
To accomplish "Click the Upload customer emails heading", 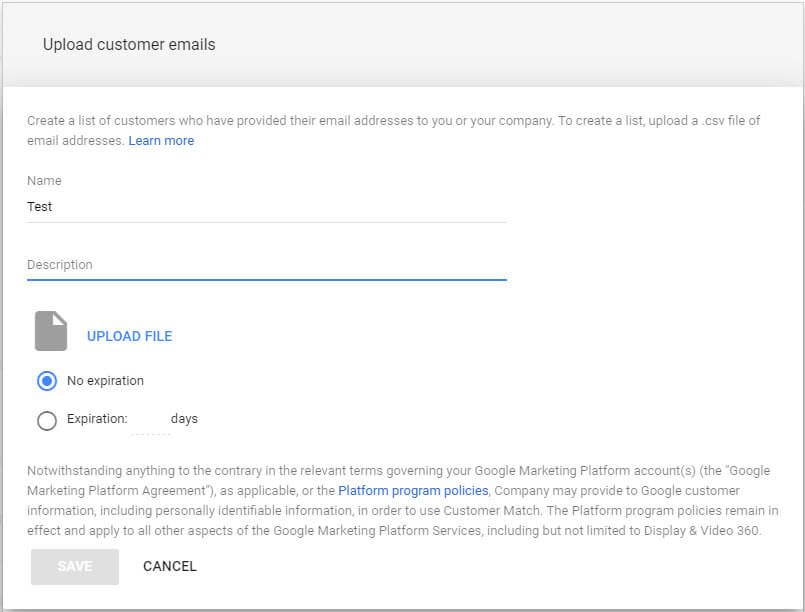I will pyautogui.click(x=129, y=45).
